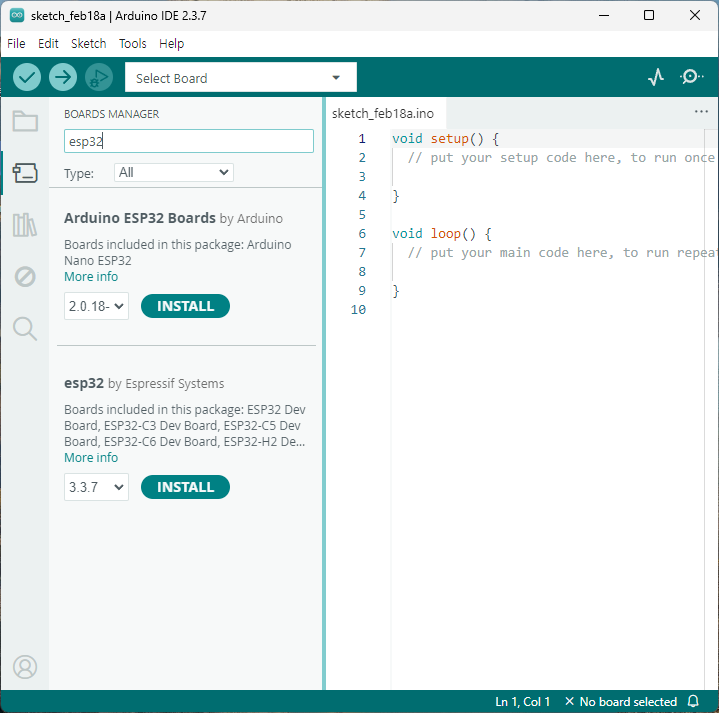Open the Sketch menu
The height and width of the screenshot is (713, 719).
tap(88, 44)
